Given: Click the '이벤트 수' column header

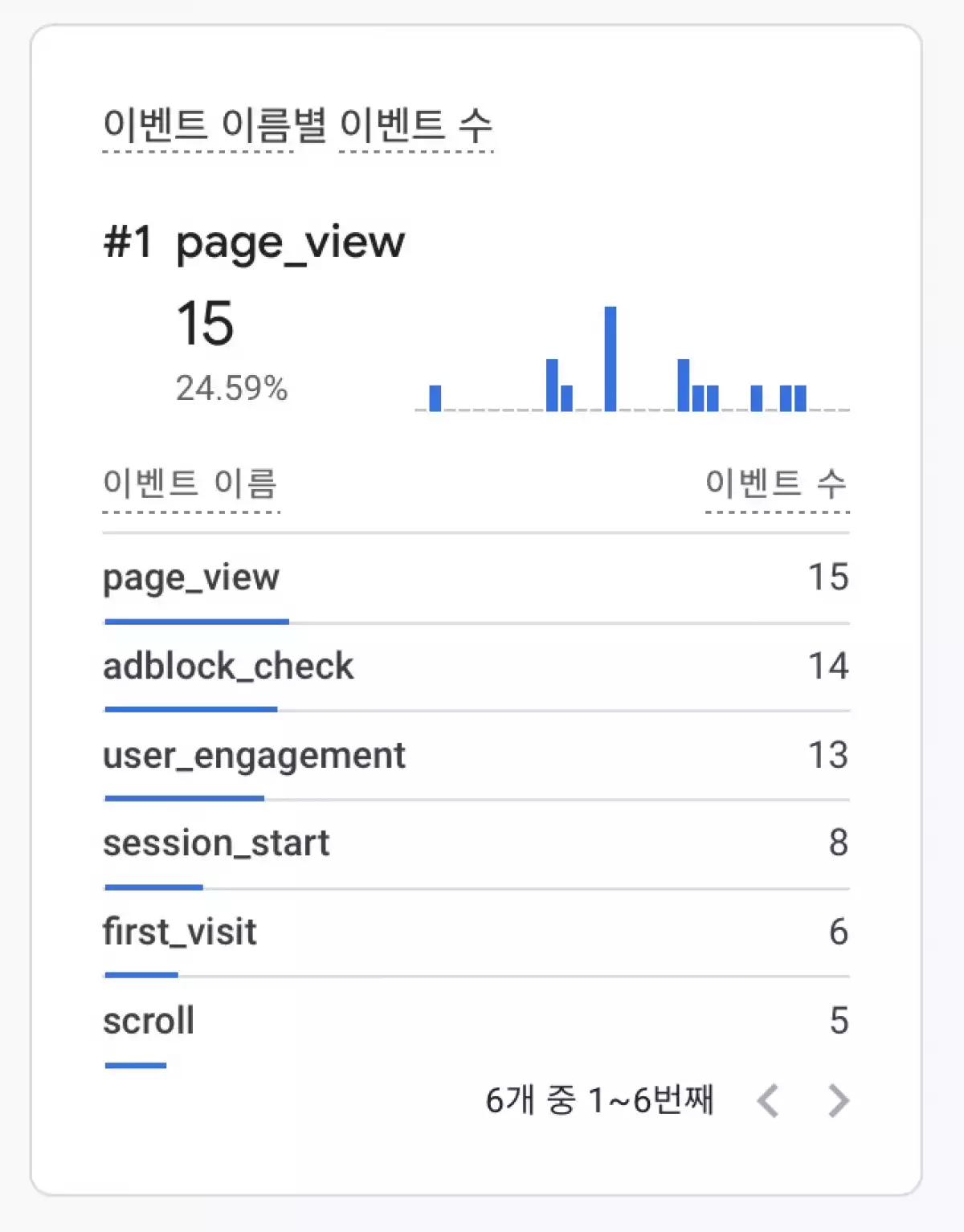Looking at the screenshot, I should click(776, 483).
